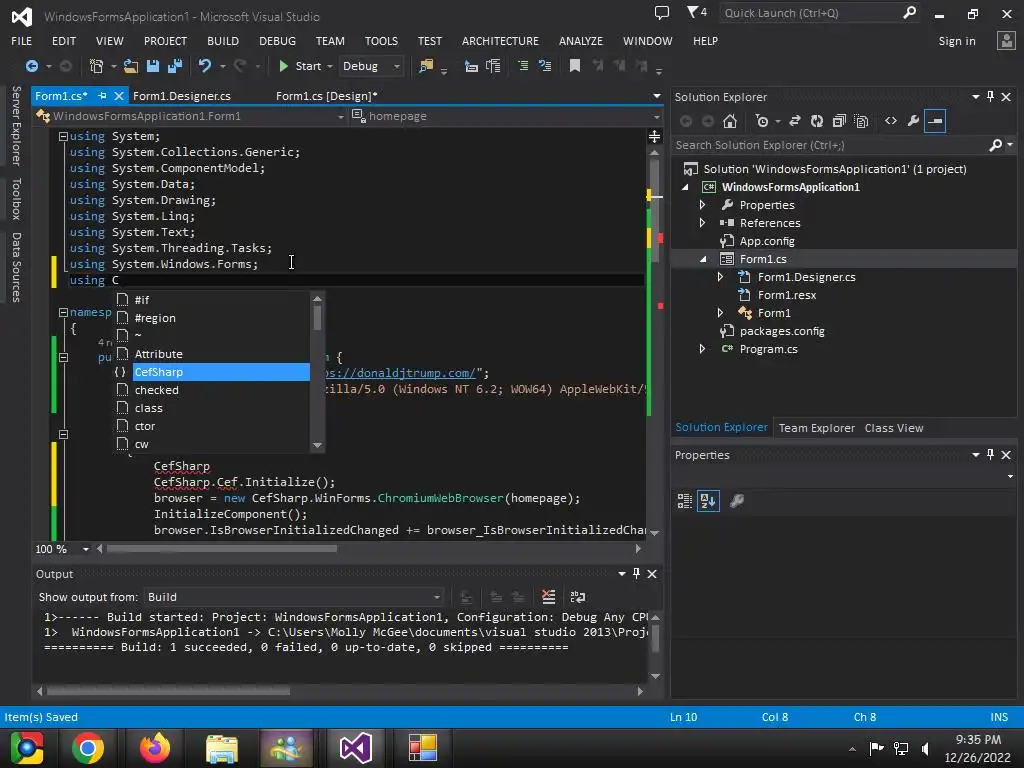The image size is (1024, 768).
Task: Toggle Show All Files in Solution Explorer
Action: point(861,121)
